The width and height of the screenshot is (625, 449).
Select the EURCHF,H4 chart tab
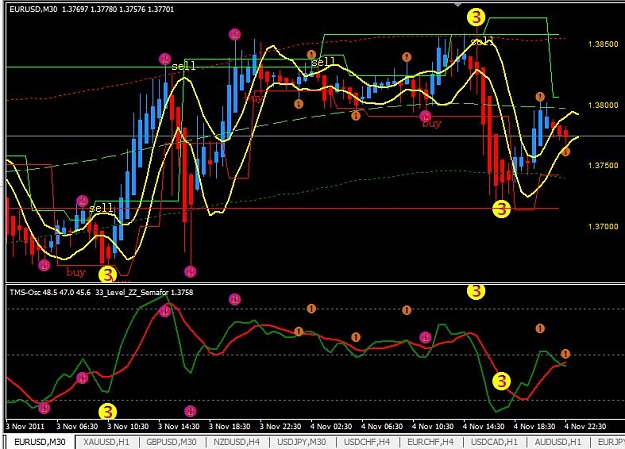(x=430, y=442)
